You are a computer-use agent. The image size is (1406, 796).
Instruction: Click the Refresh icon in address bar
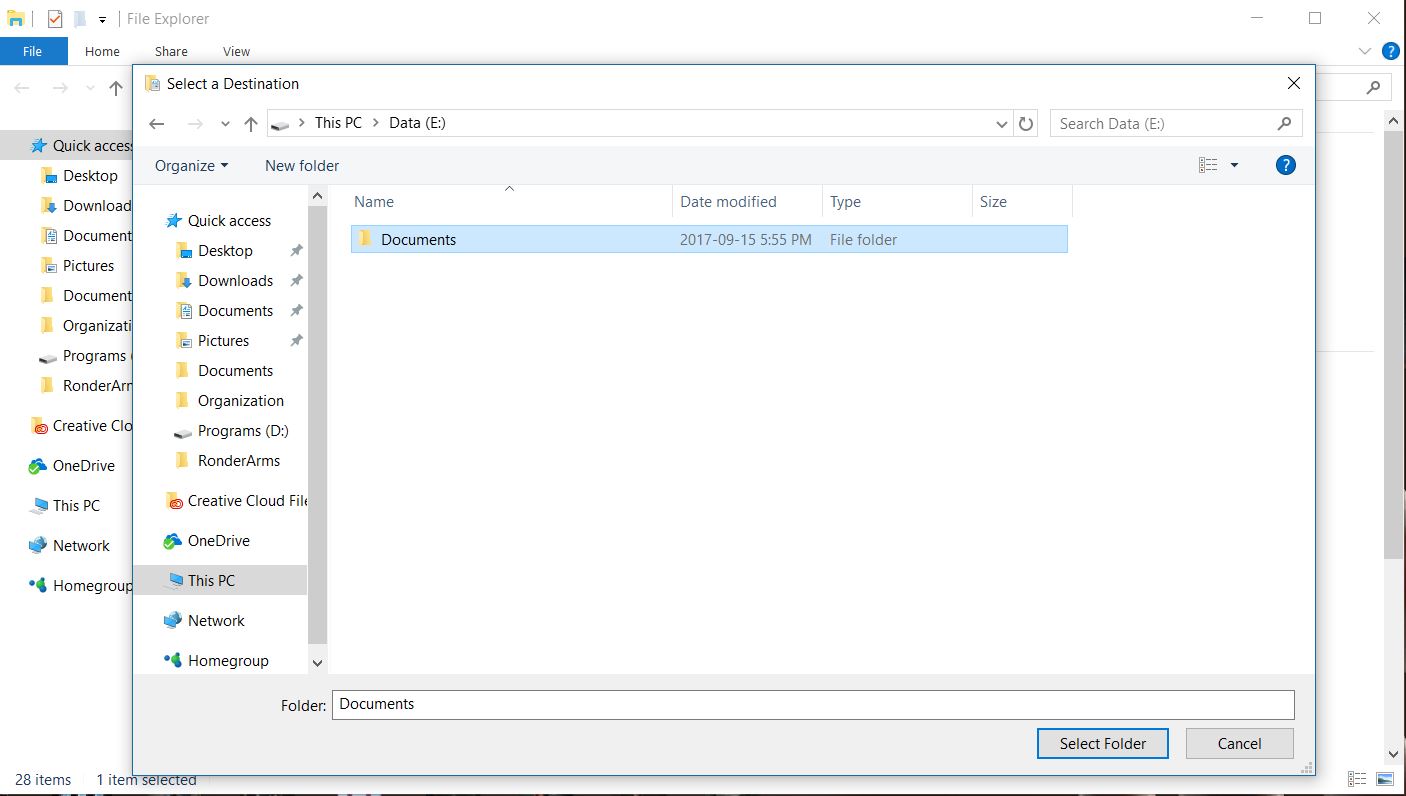(x=1027, y=123)
